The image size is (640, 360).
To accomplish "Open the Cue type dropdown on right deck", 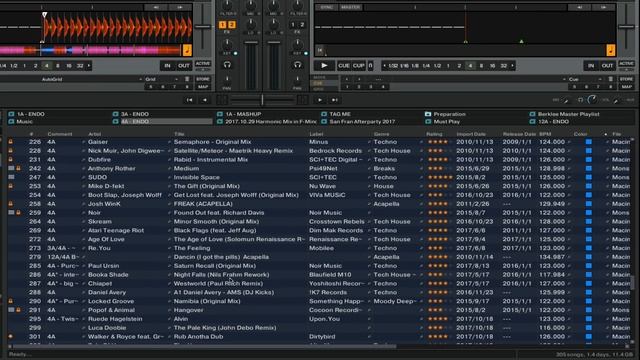I will (x=600, y=79).
